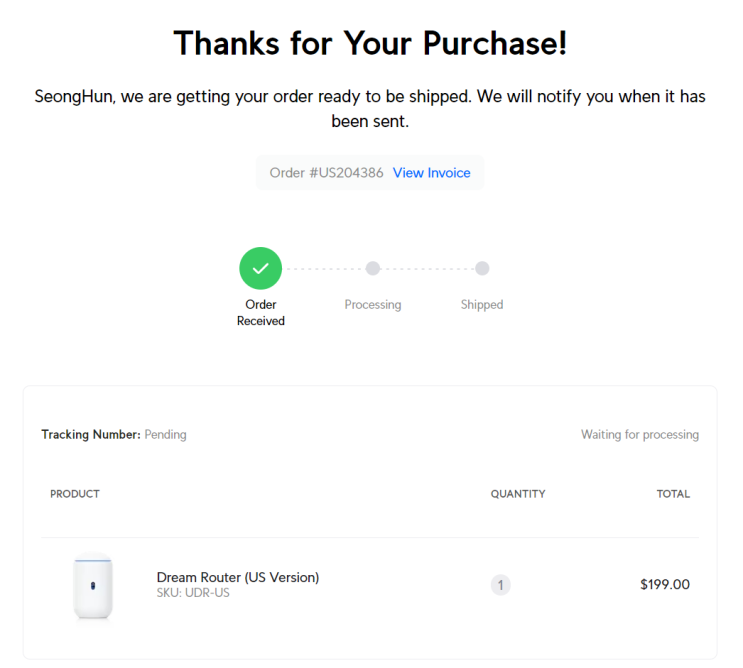This screenshot has width=743, height=668.
Task: Click the Waiting for processing status text
Action: point(640,434)
